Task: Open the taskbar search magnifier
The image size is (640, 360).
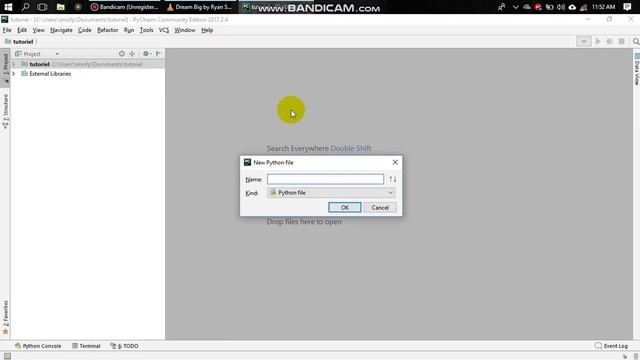Action: click(25, 7)
